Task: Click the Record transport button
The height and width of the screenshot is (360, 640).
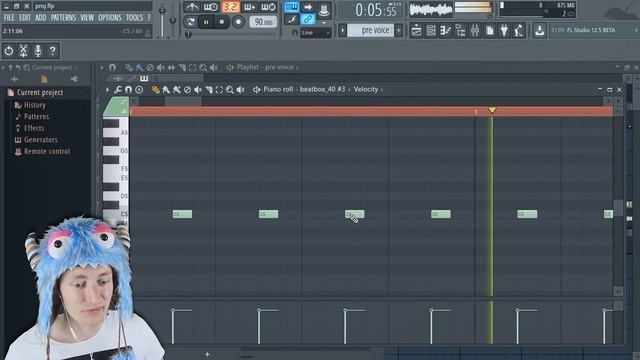Action: coord(238,22)
